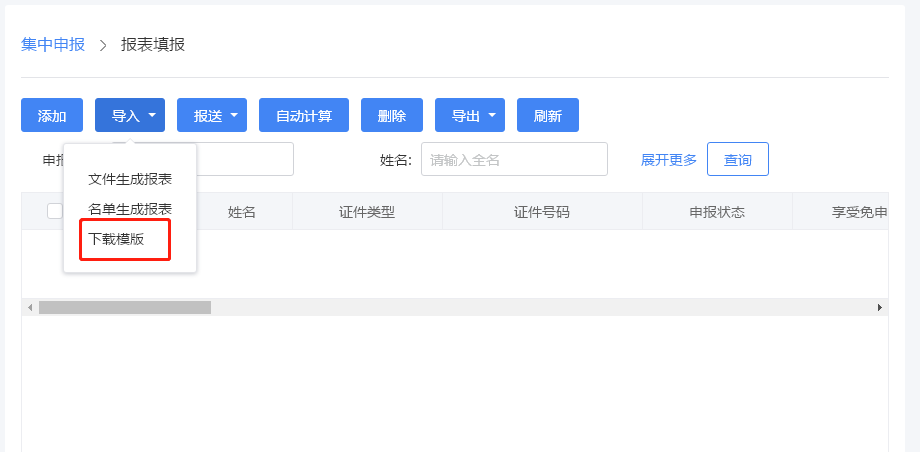Expand the 报送 dropdown menu
Screen dimensions: 920x452
(212, 115)
